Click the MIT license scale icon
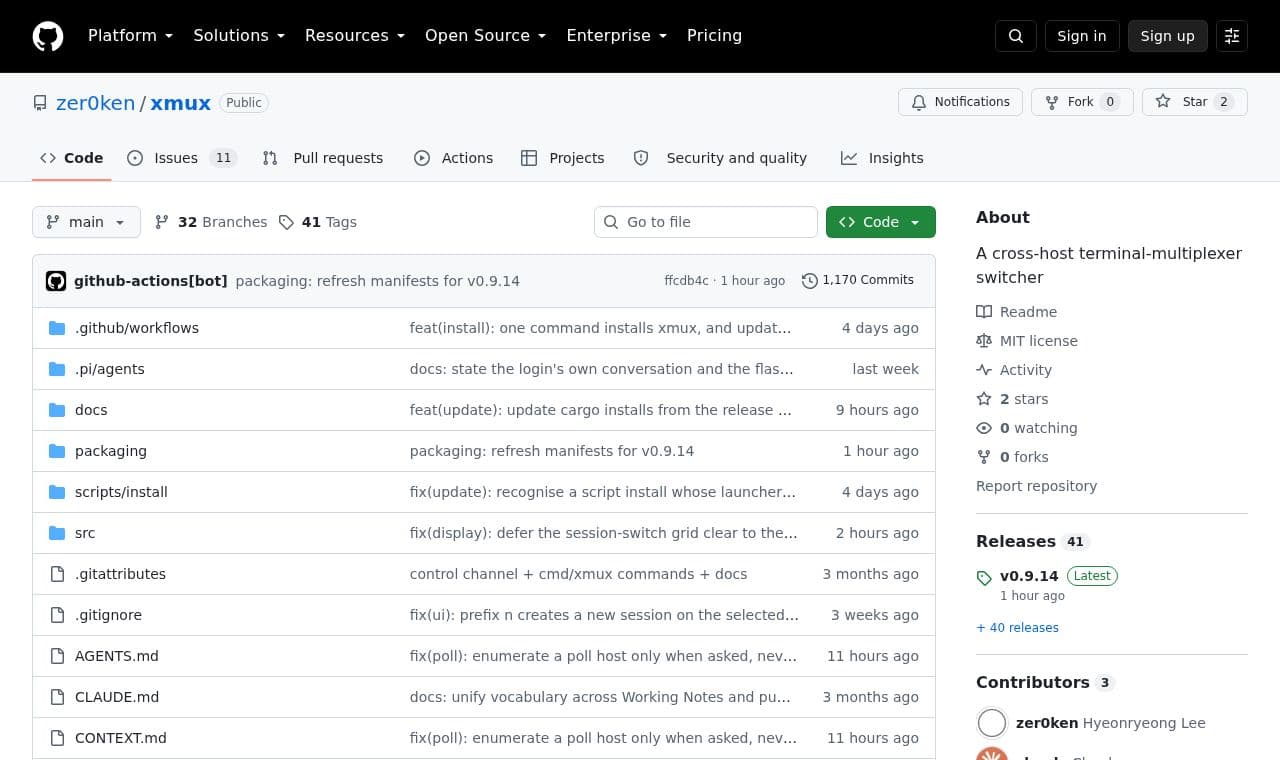This screenshot has height=760, width=1280. point(984,341)
